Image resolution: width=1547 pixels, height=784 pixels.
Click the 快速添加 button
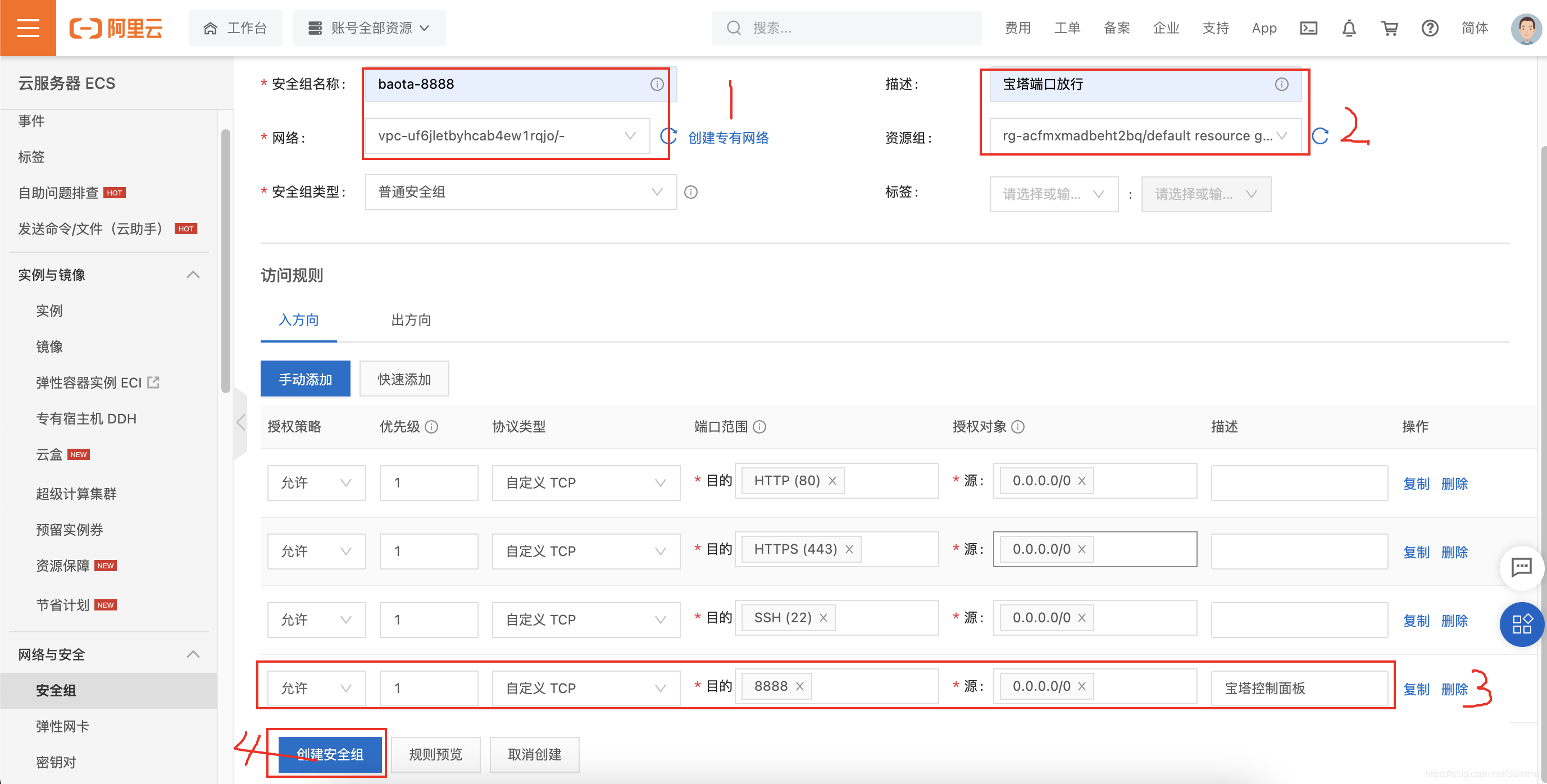tap(404, 380)
